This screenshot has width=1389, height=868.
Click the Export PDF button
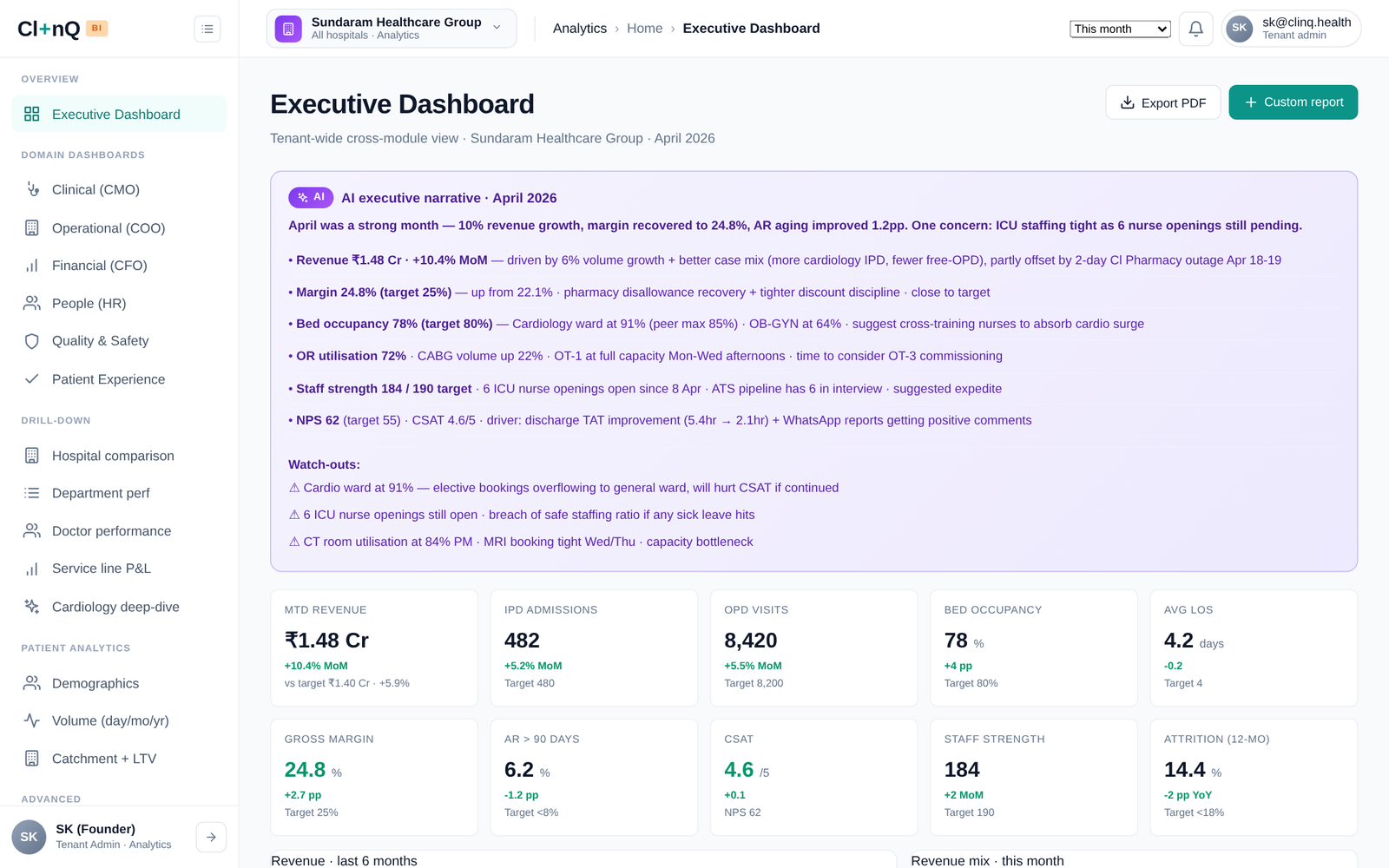point(1163,102)
